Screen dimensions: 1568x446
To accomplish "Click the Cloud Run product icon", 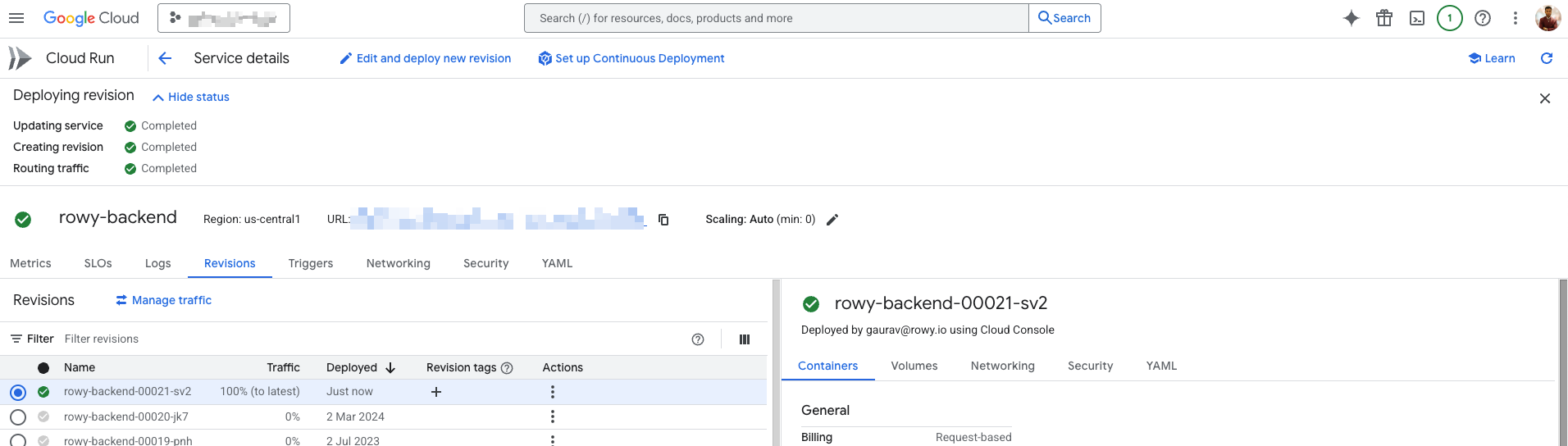I will pyautogui.click(x=20, y=58).
